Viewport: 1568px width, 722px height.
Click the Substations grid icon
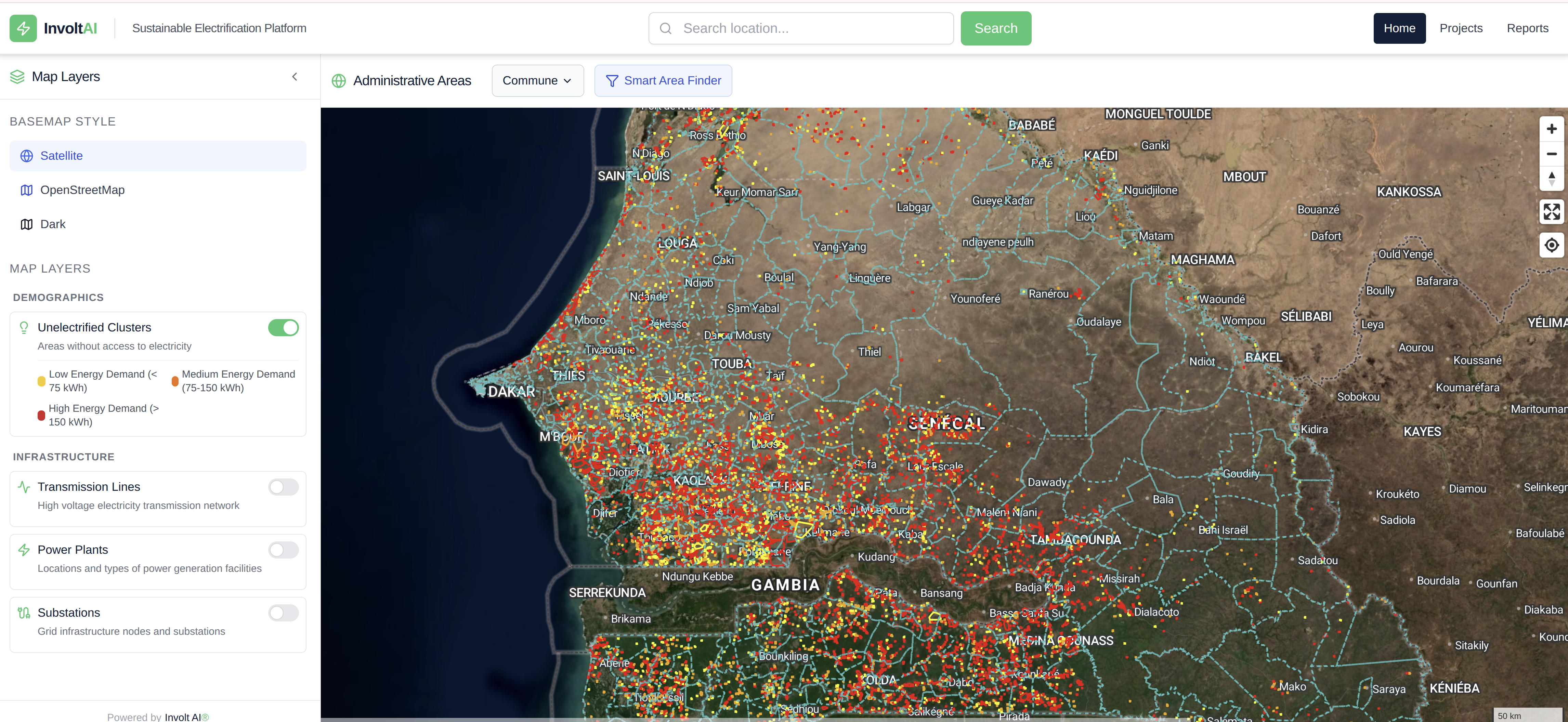24,613
